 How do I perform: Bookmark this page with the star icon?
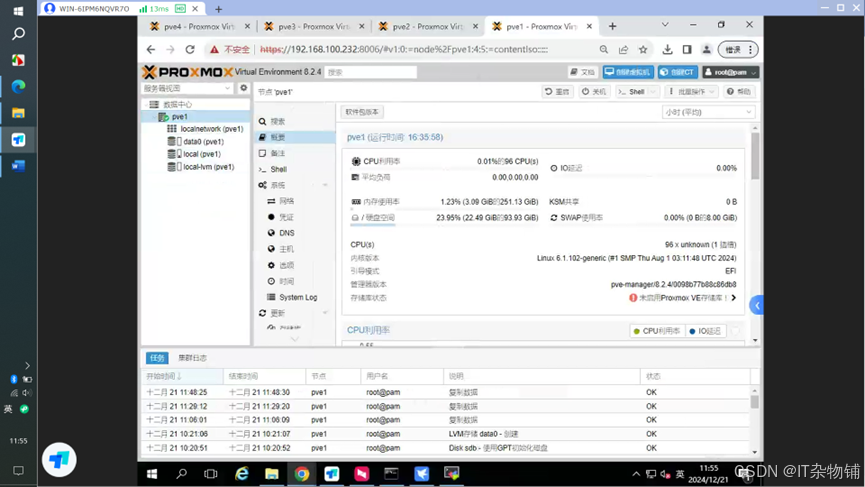[643, 50]
